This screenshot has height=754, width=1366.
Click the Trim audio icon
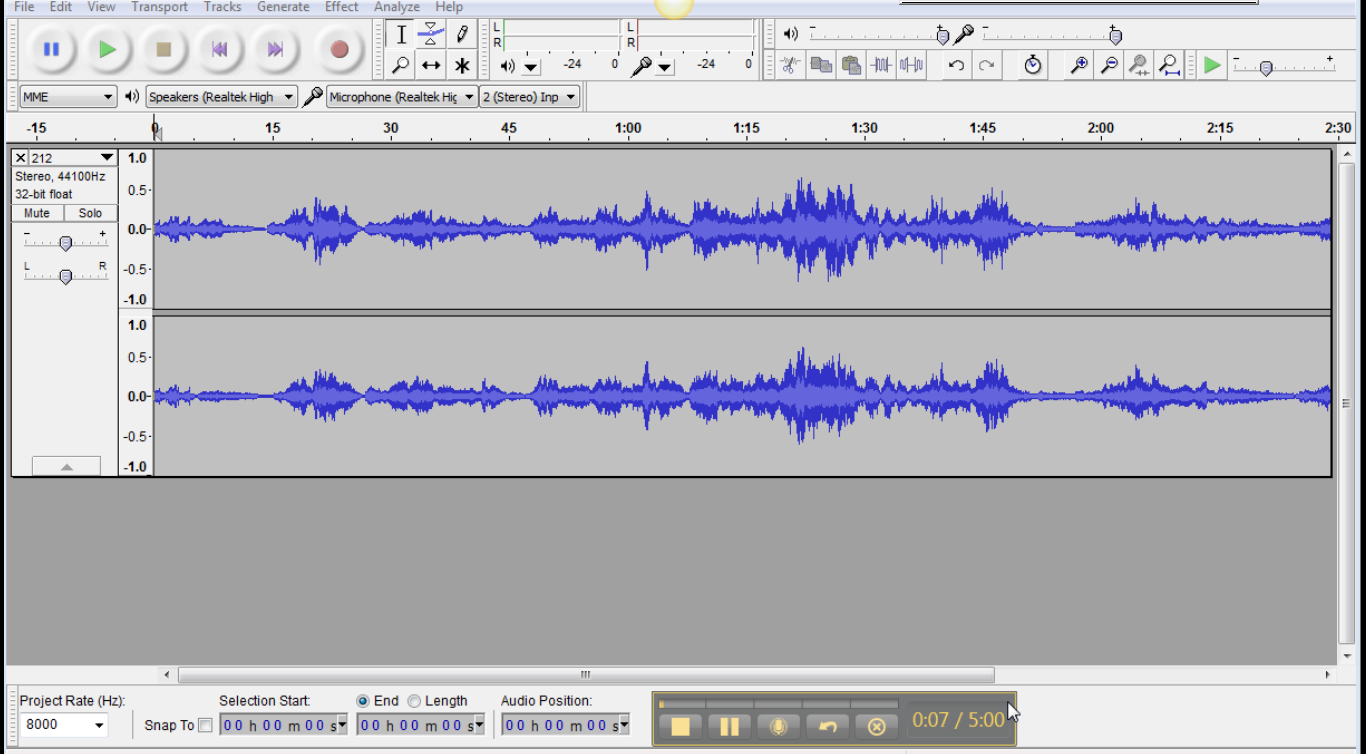click(x=881, y=65)
